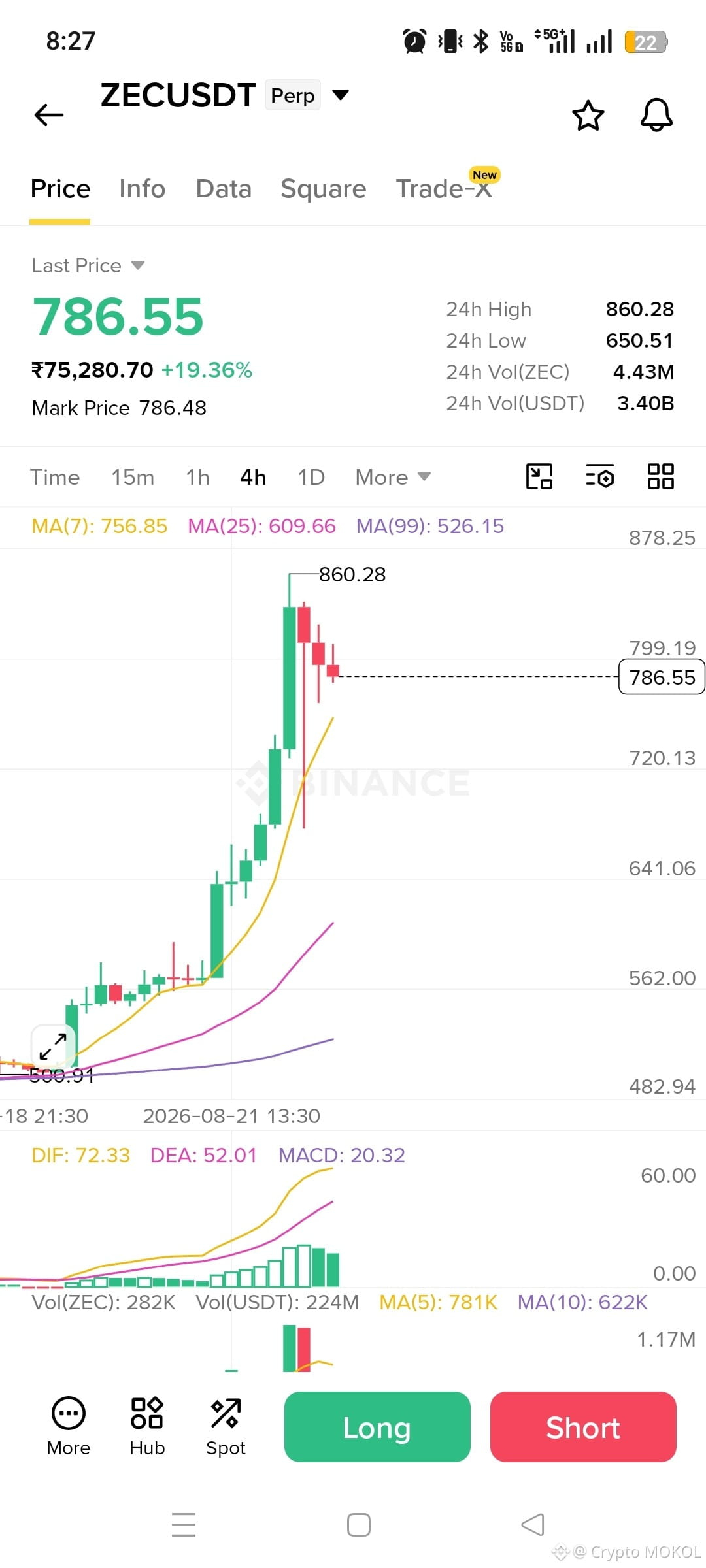
Task: Add ZECUSDT to favorites with star icon
Action: pos(588,116)
